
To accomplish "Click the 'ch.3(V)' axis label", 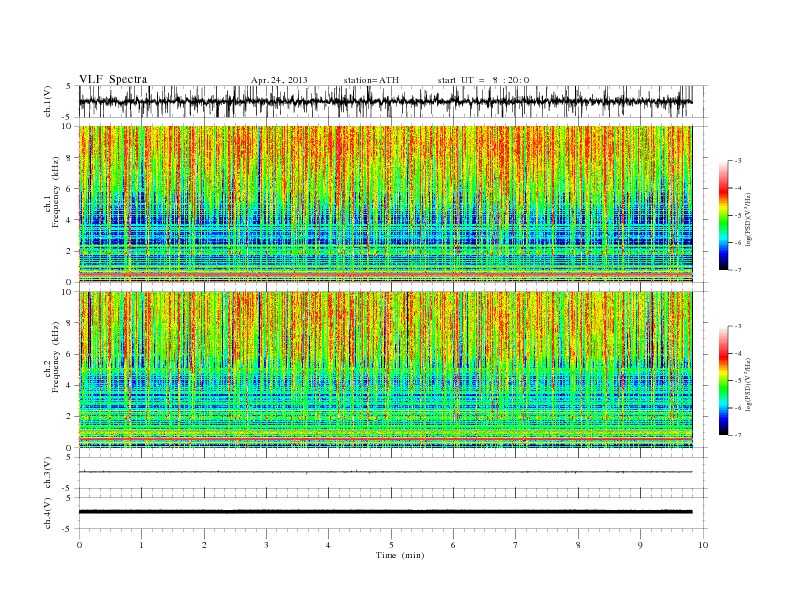I will point(47,473).
